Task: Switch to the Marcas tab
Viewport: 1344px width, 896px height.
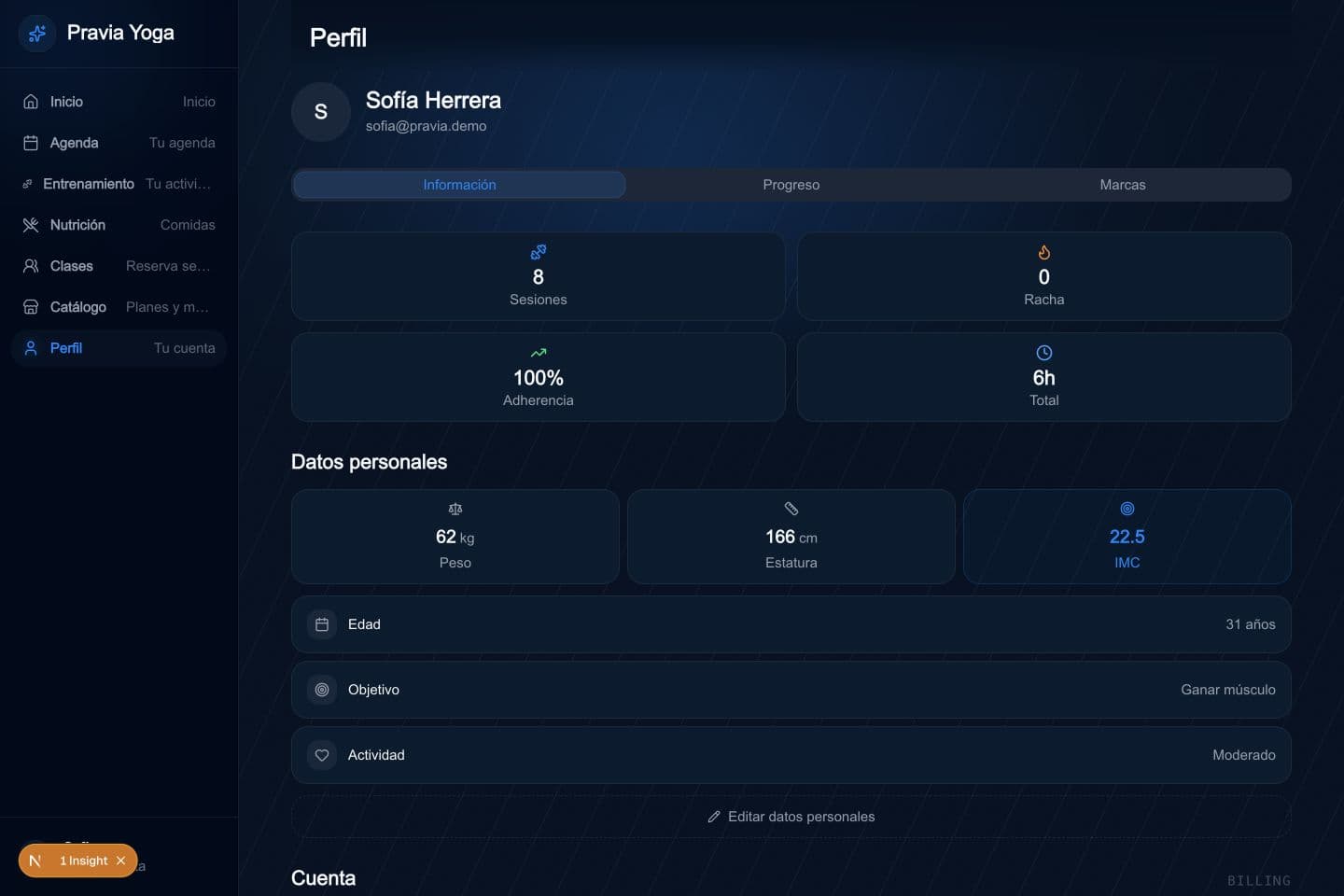Action: coord(1123,185)
